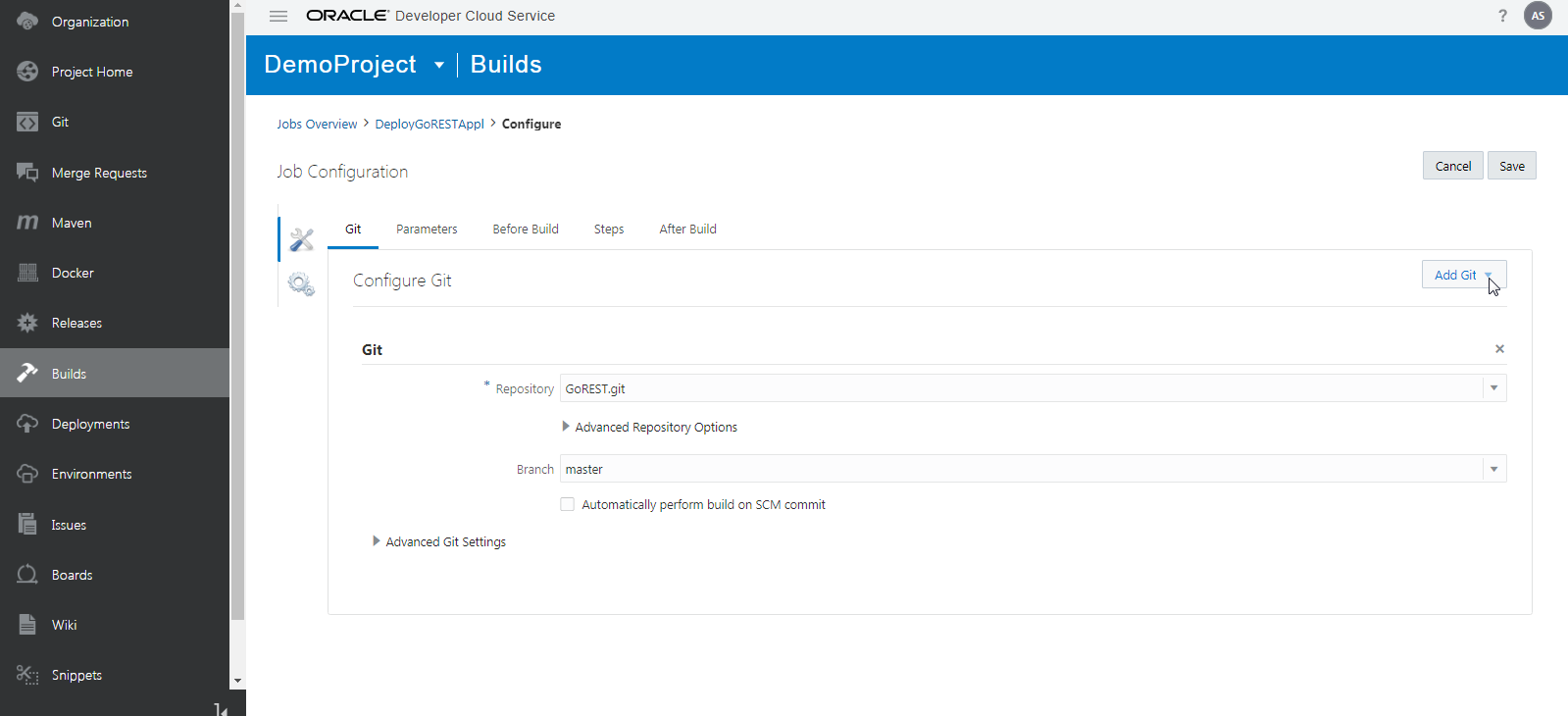Click the Issues clipboard icon

point(27,524)
